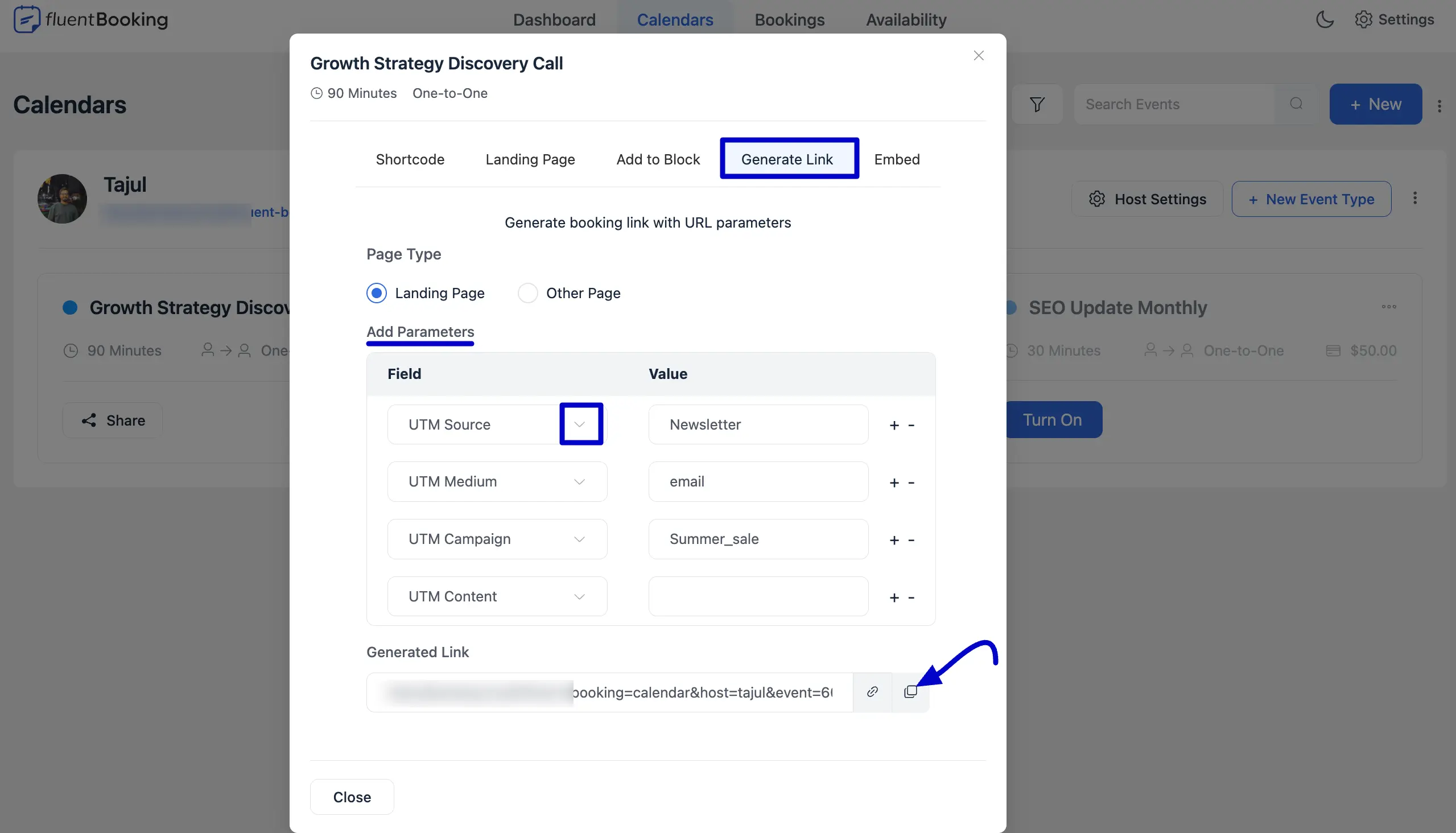Add a row after UTM Medium
Image resolution: width=1456 pixels, height=833 pixels.
click(x=894, y=483)
